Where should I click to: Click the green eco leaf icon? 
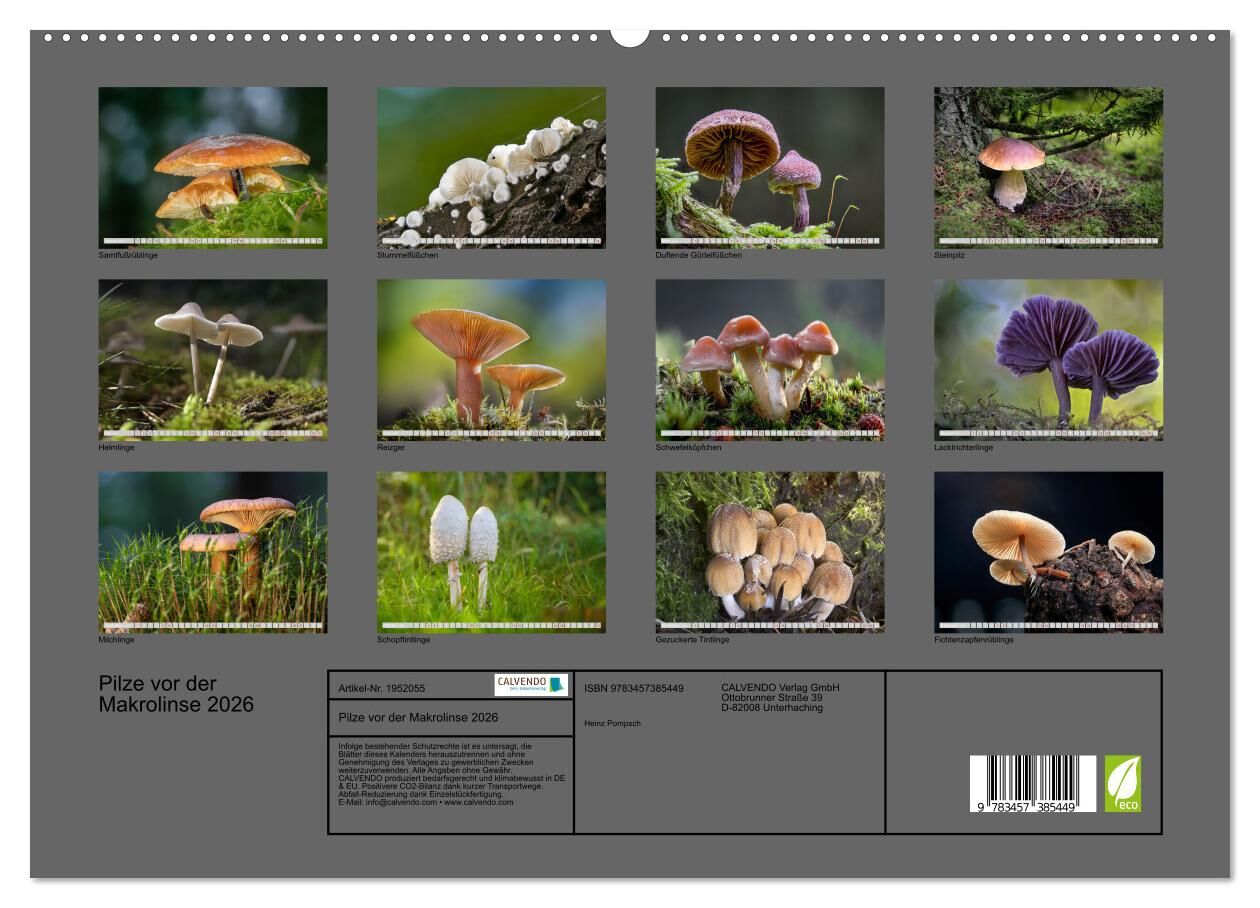[x=1122, y=783]
